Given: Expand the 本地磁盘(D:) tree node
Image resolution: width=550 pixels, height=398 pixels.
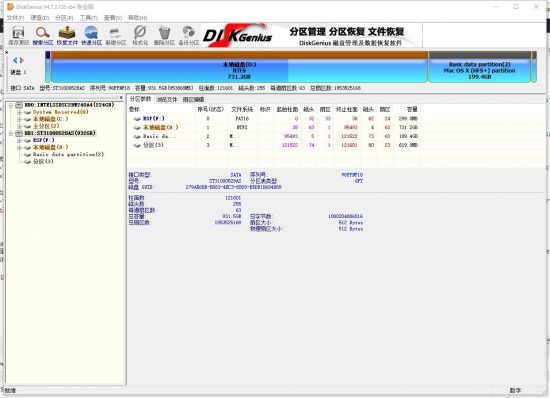Looking at the screenshot, I should click(19, 147).
